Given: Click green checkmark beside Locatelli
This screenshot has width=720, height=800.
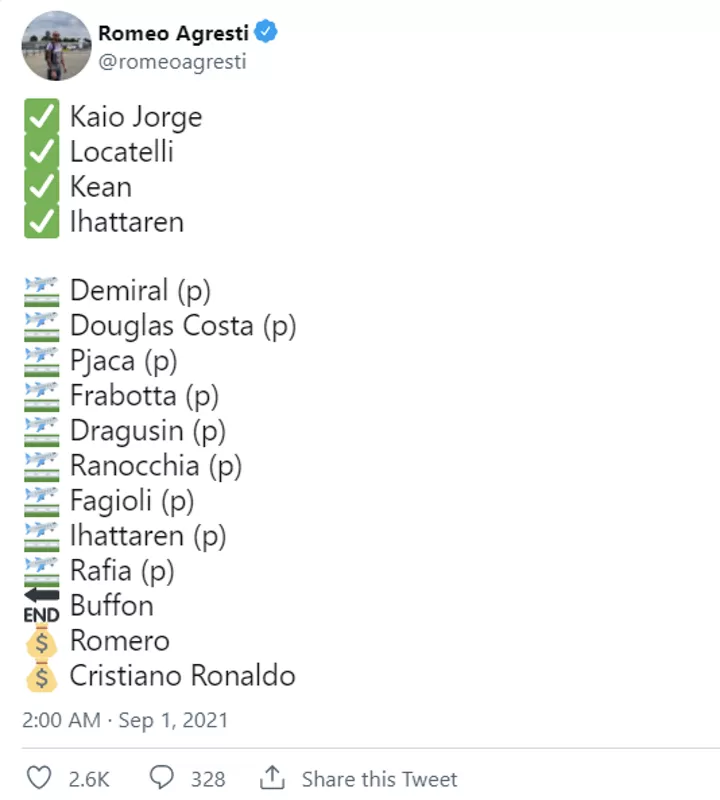Looking at the screenshot, I should click(42, 152).
